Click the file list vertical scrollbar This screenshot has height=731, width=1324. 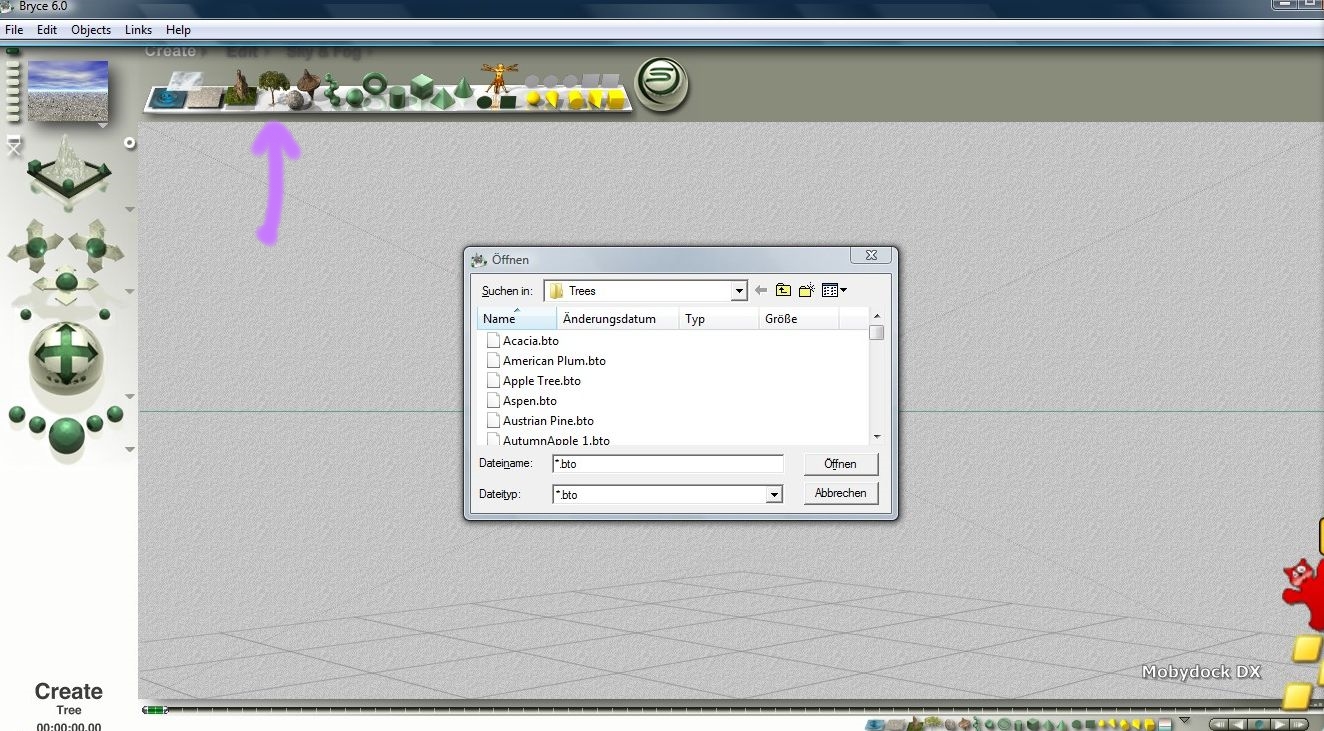(x=876, y=376)
